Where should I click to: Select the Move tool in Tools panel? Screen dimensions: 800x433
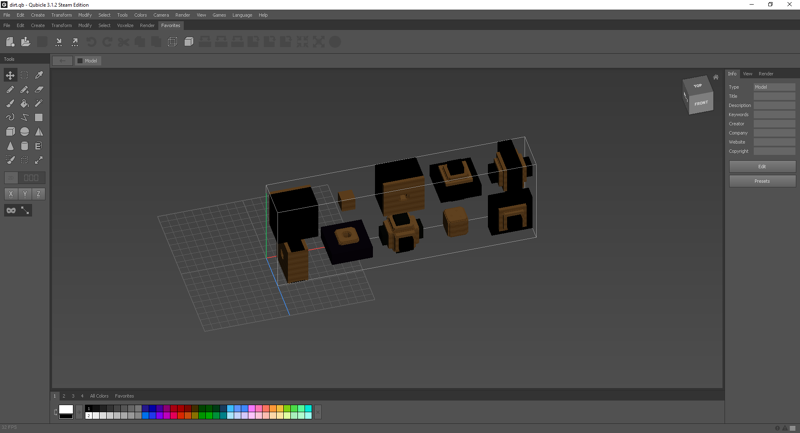pos(10,75)
